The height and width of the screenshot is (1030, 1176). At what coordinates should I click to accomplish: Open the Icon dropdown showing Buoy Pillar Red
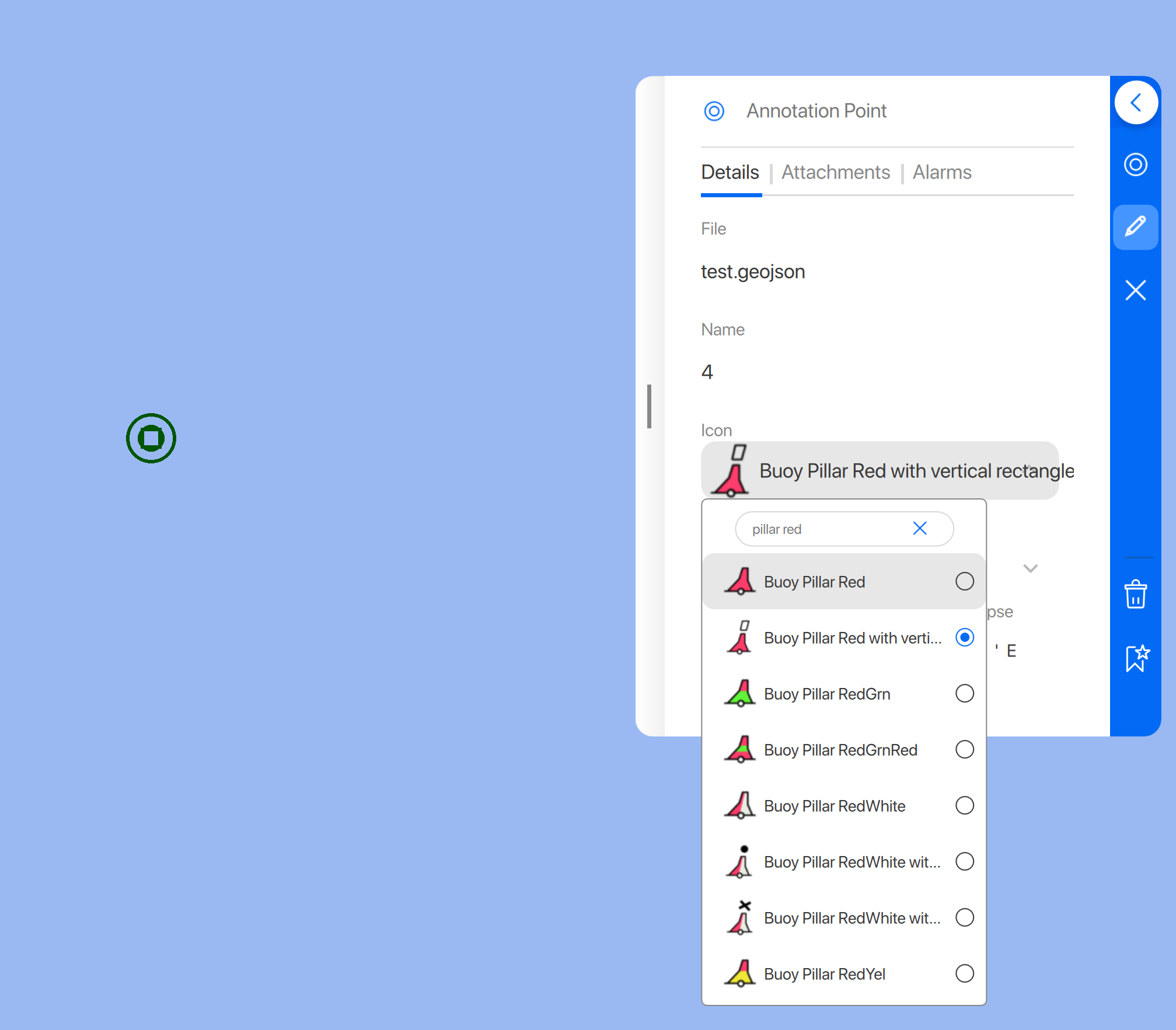[x=879, y=470]
